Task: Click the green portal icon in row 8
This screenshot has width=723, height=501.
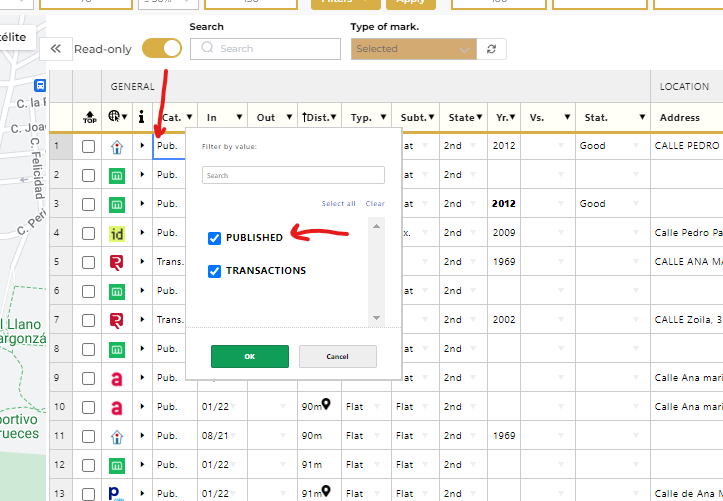Action: click(x=117, y=350)
